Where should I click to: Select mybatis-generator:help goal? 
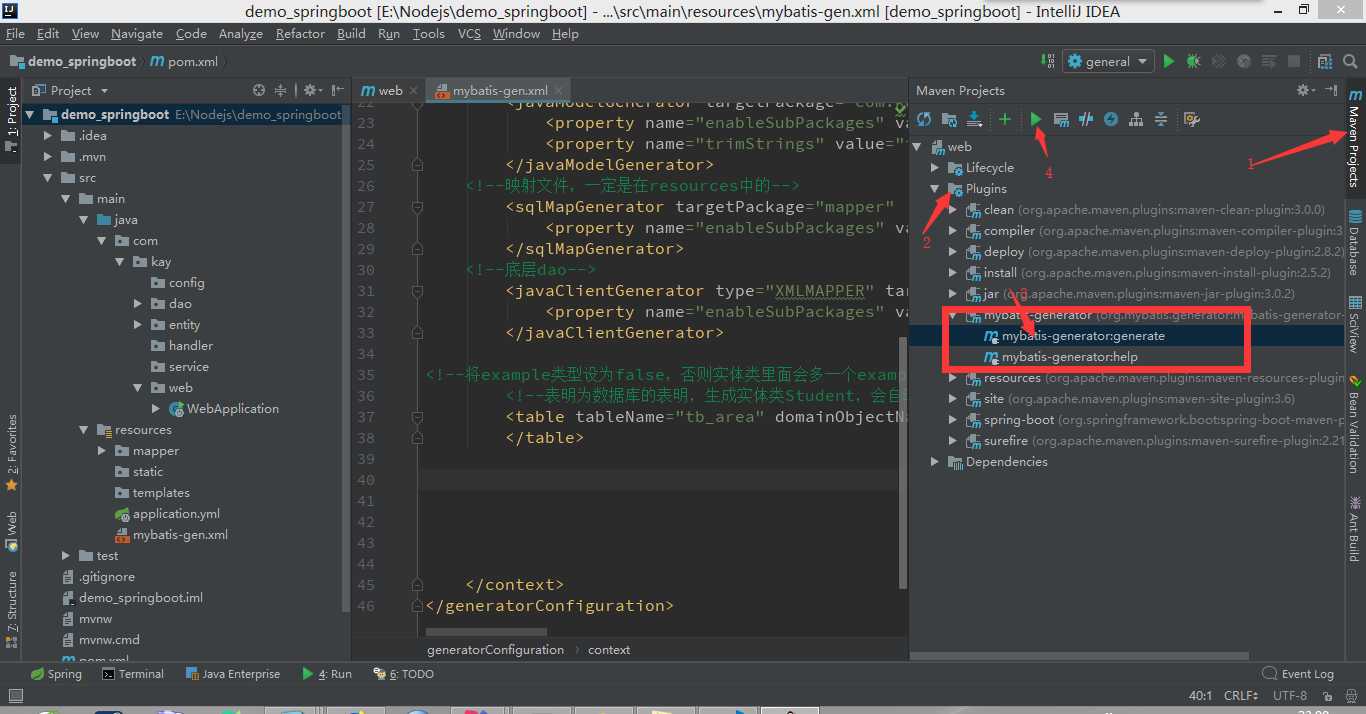pyautogui.click(x=1069, y=357)
